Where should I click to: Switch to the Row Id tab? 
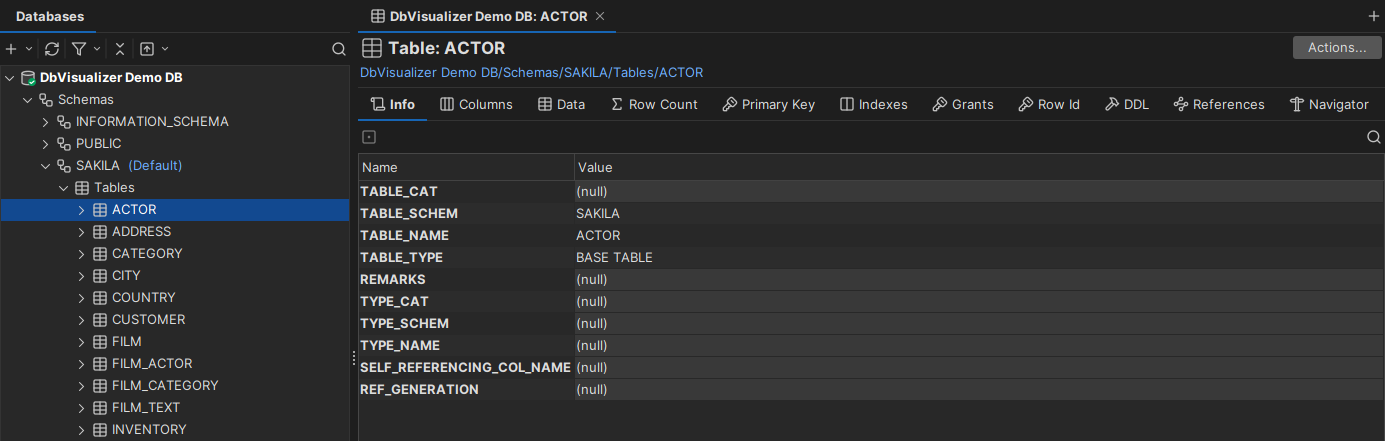(x=1049, y=104)
